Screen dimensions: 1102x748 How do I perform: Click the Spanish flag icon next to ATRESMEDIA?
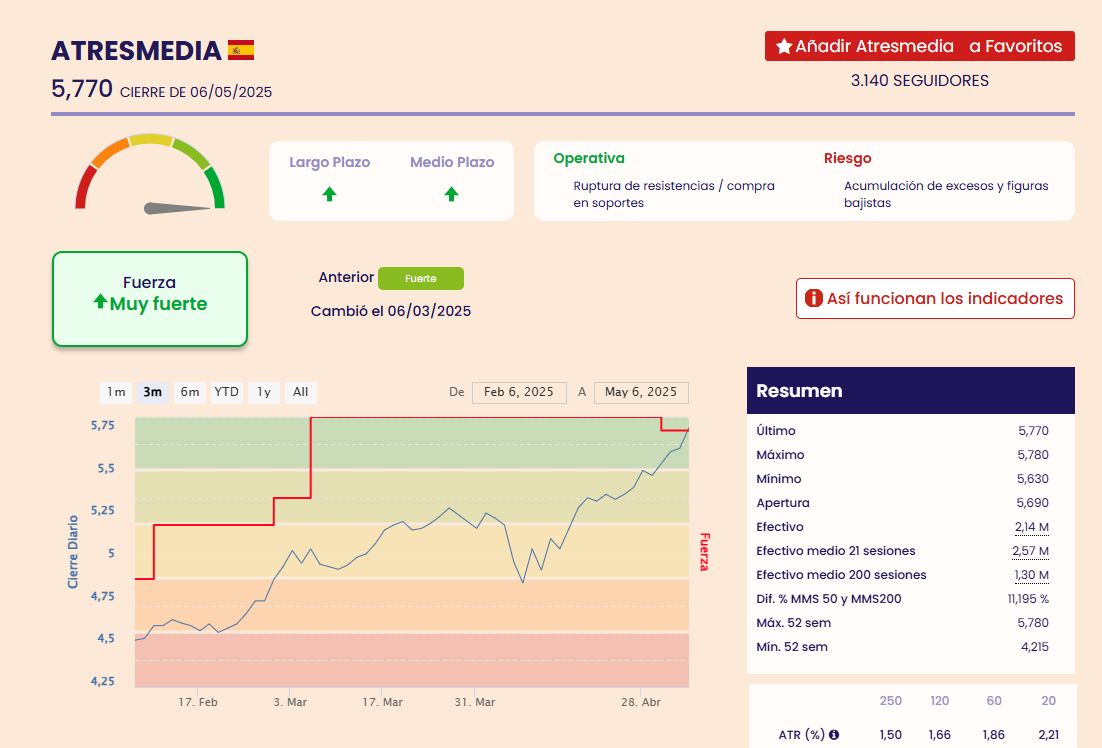(240, 50)
